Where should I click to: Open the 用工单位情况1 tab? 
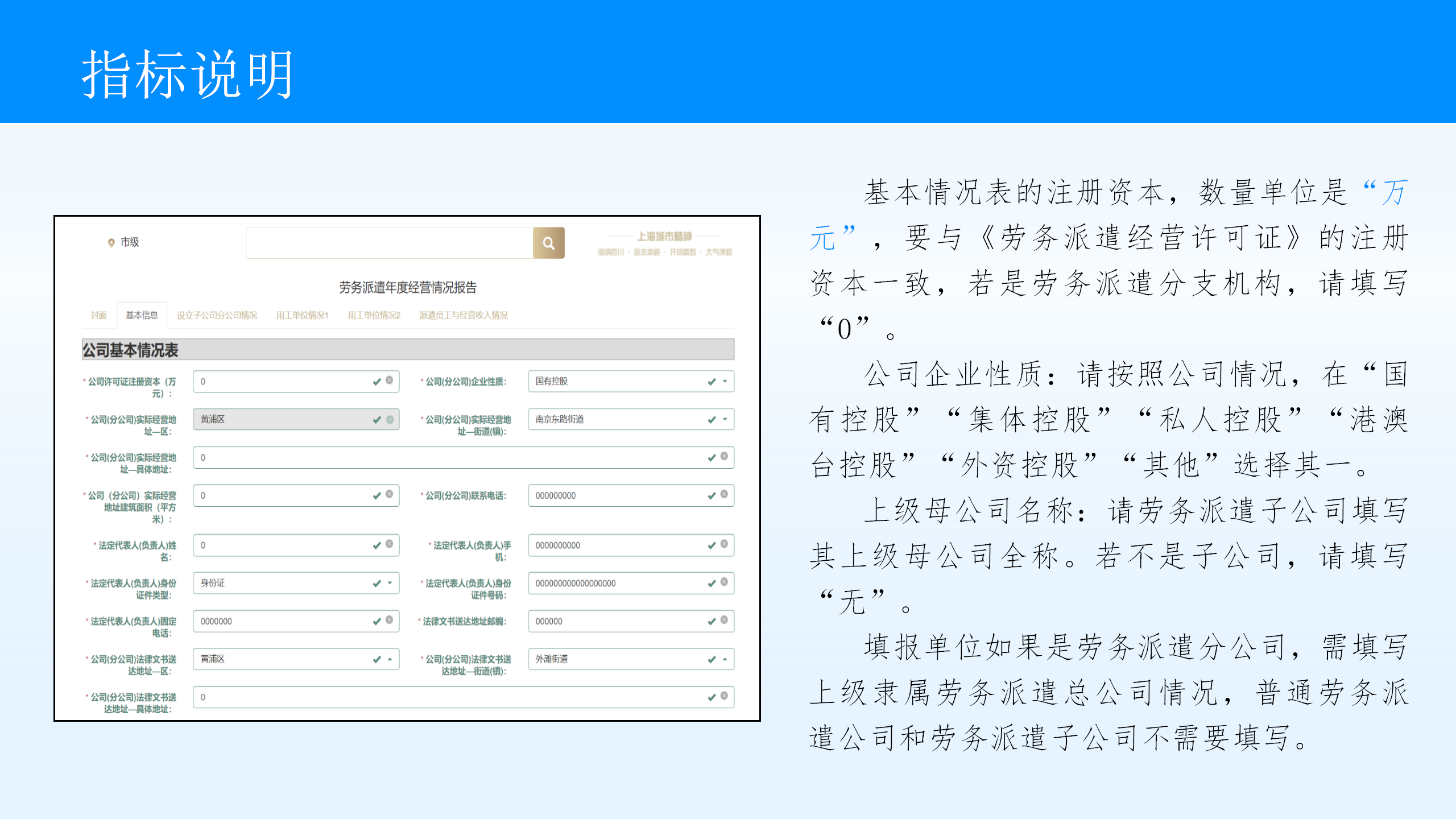click(302, 315)
